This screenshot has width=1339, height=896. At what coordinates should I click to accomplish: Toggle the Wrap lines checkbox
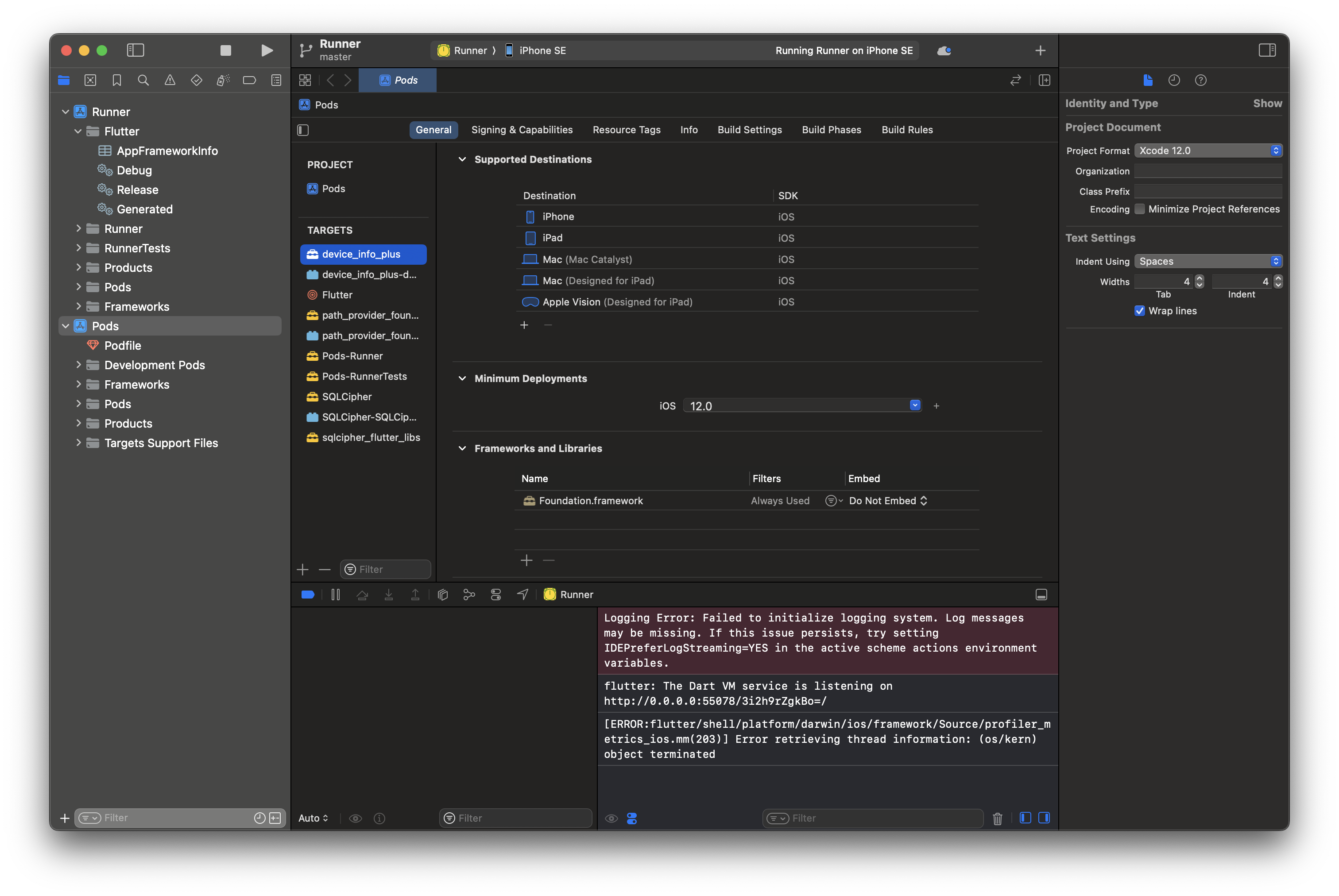[x=1140, y=311]
